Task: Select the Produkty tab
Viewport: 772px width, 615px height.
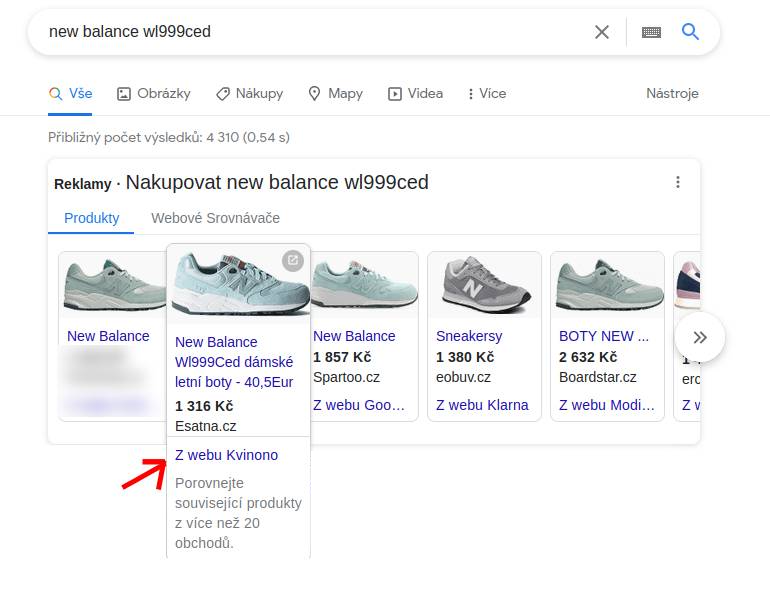Action: [92, 218]
